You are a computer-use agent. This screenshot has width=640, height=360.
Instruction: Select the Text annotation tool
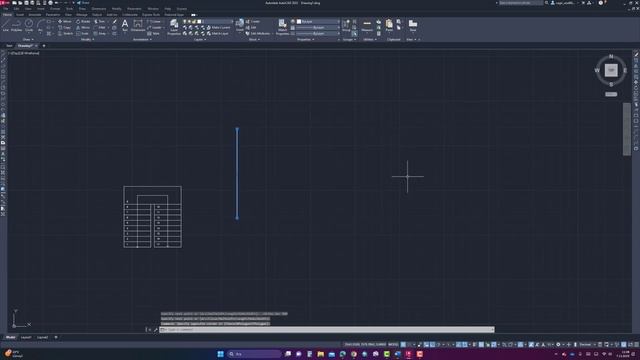coord(125,24)
